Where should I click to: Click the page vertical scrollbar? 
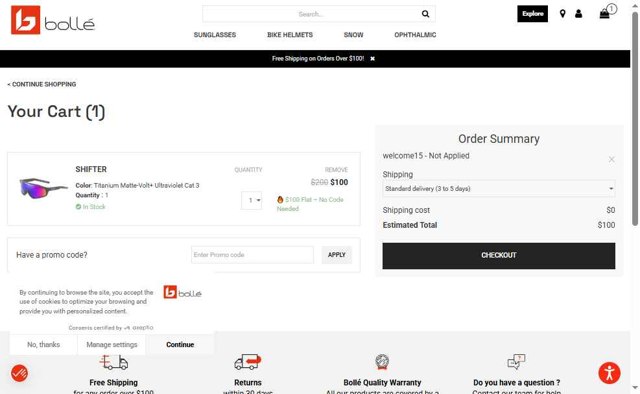(635, 118)
